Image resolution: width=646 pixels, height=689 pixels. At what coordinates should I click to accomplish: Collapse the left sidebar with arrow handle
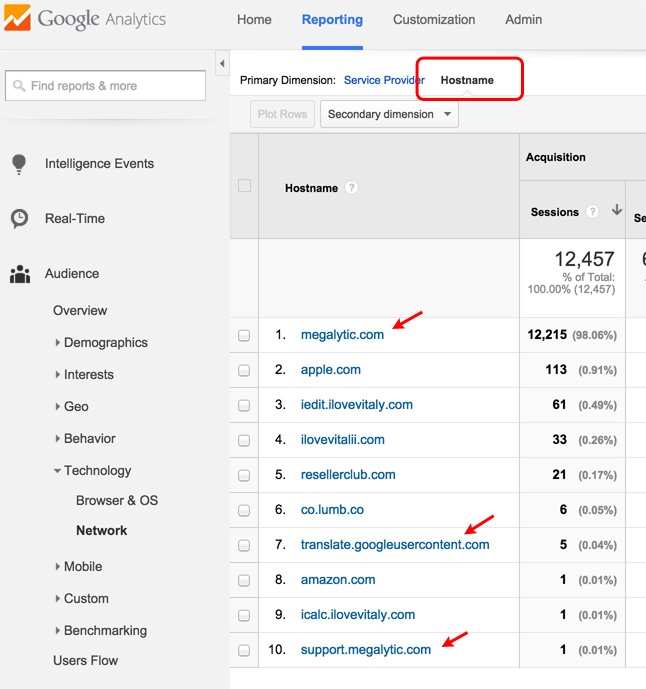221,65
